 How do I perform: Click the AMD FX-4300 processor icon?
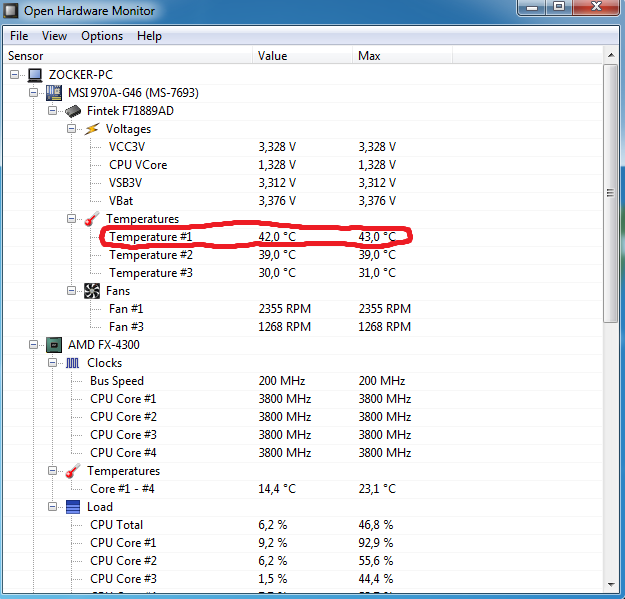point(54,345)
